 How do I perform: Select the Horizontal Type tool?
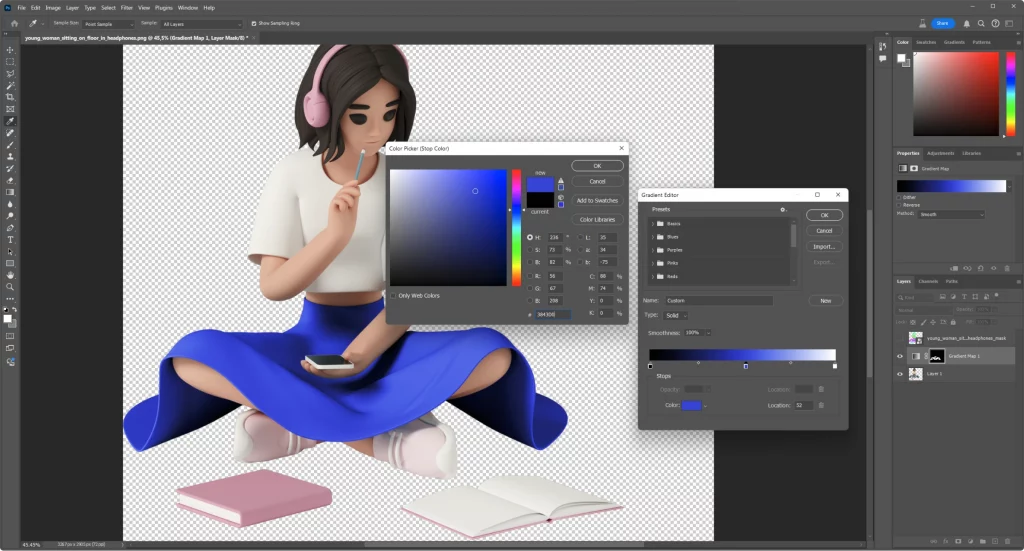10,240
